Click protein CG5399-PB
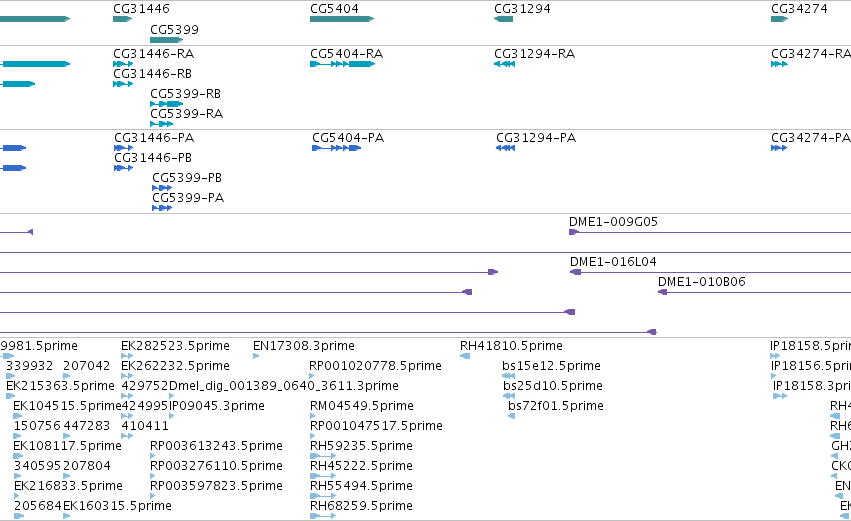851x521 pixels. (187, 178)
